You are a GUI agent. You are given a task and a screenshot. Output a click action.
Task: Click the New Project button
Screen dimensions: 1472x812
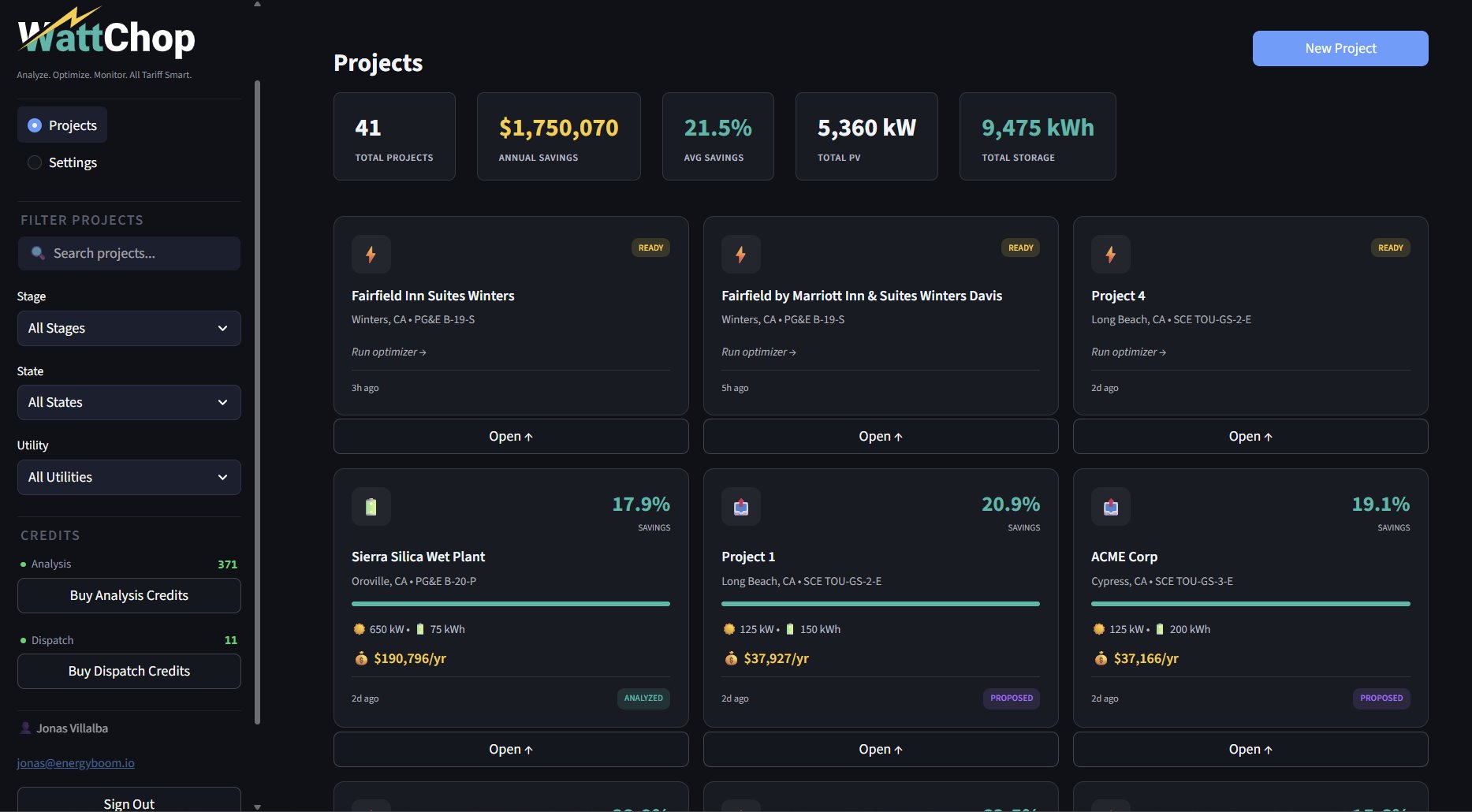(1340, 48)
